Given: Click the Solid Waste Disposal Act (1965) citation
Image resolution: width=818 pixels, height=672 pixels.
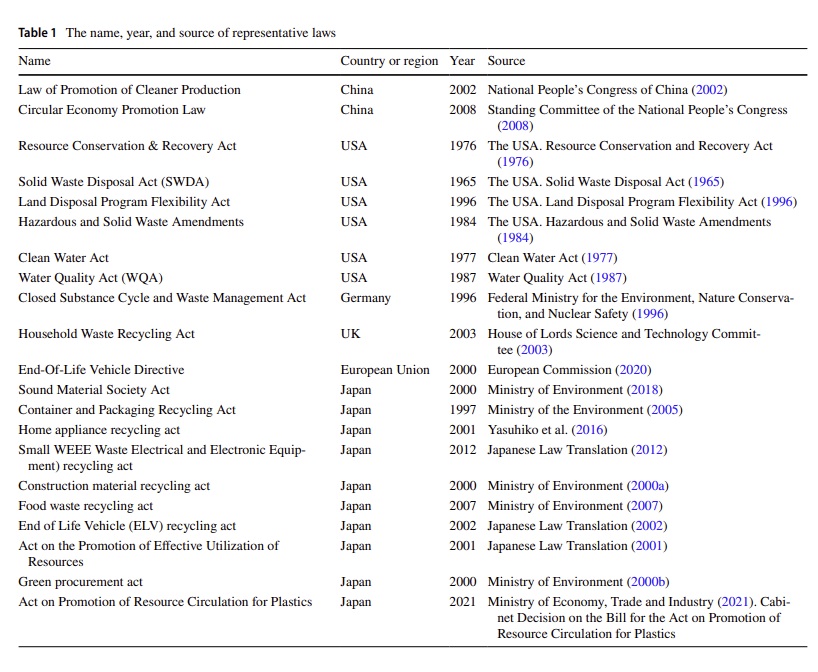Looking at the screenshot, I should [x=706, y=182].
